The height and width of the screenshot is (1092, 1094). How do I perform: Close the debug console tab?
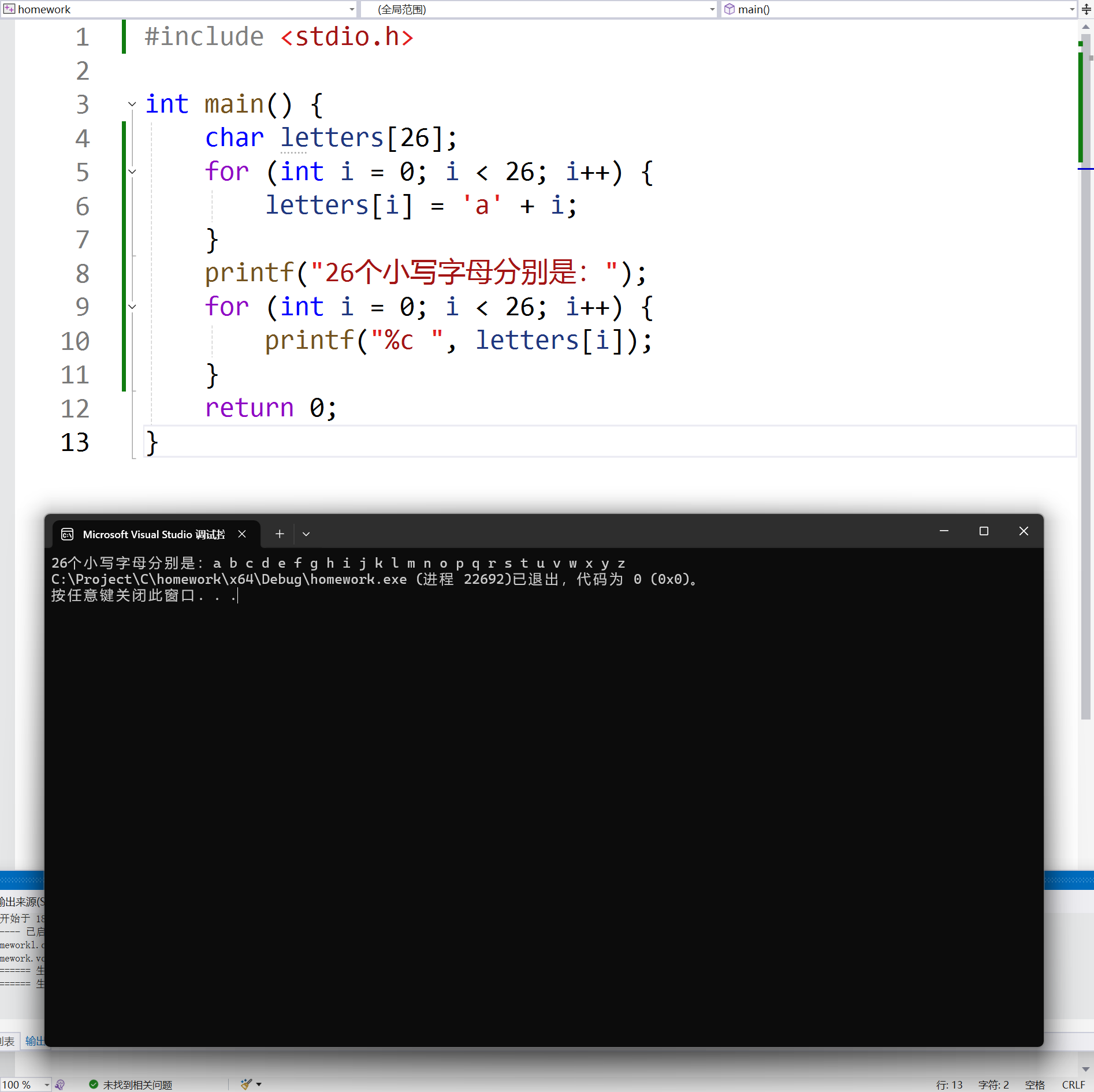tap(242, 534)
